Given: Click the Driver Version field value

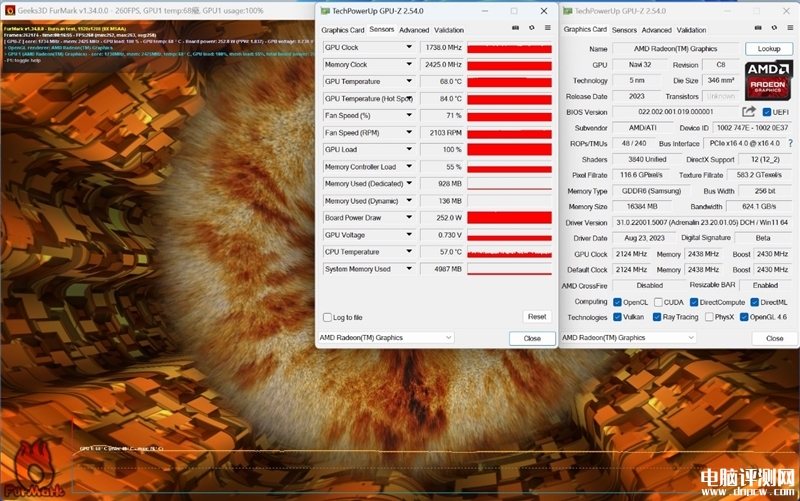Looking at the screenshot, I should pos(702,222).
